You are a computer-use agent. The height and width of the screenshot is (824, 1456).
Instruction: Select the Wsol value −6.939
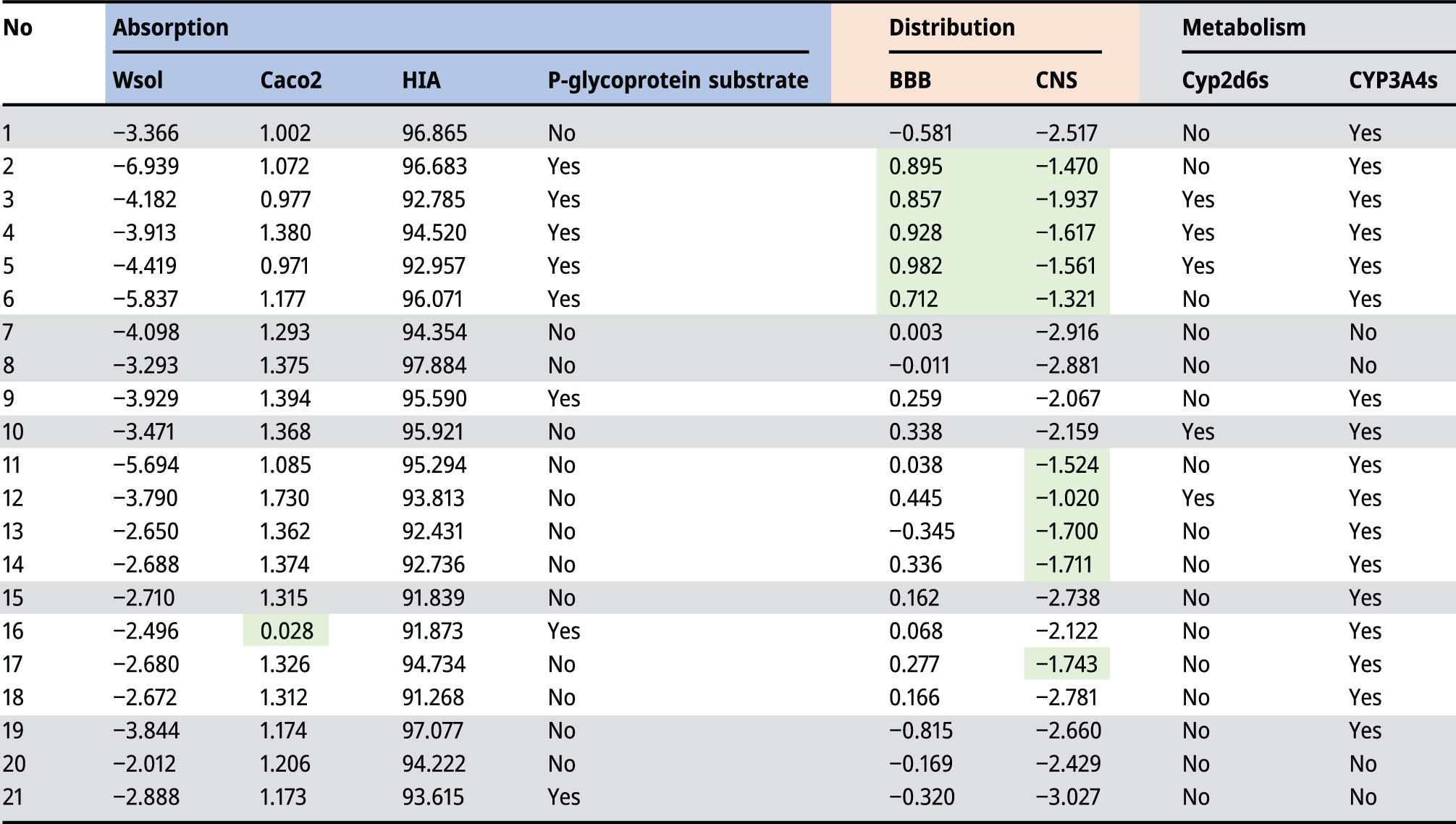(x=146, y=167)
